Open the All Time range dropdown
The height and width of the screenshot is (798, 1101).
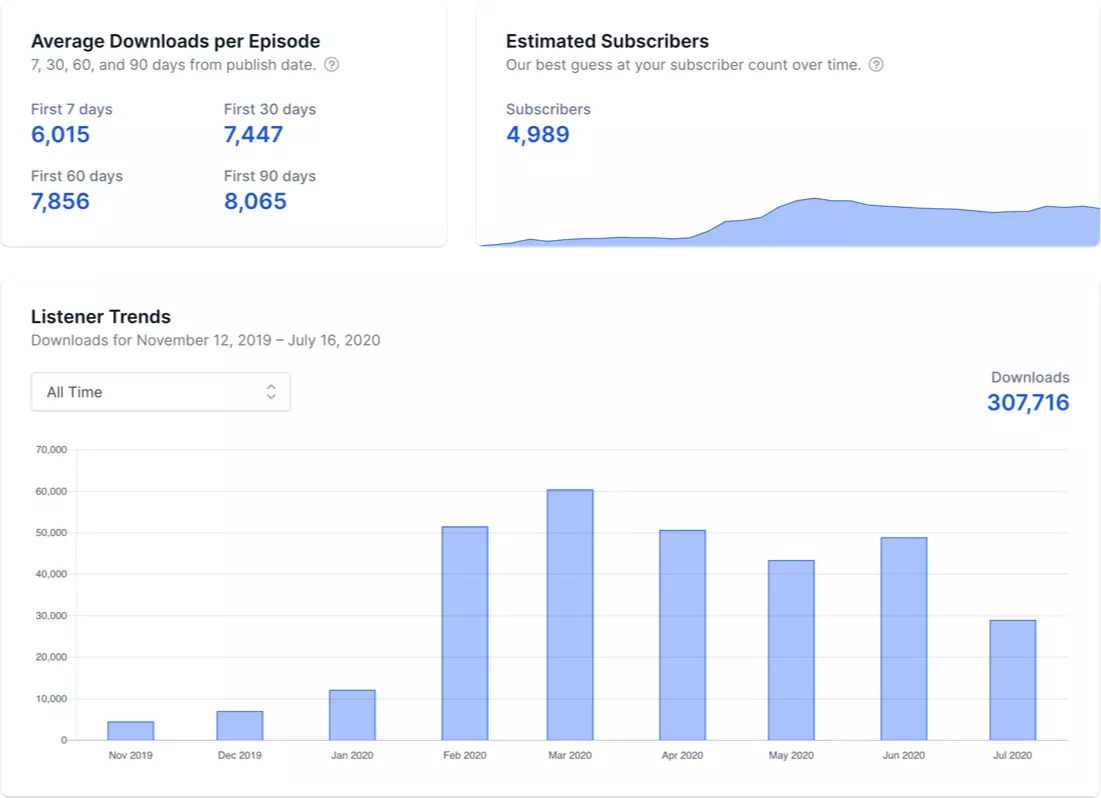point(160,392)
